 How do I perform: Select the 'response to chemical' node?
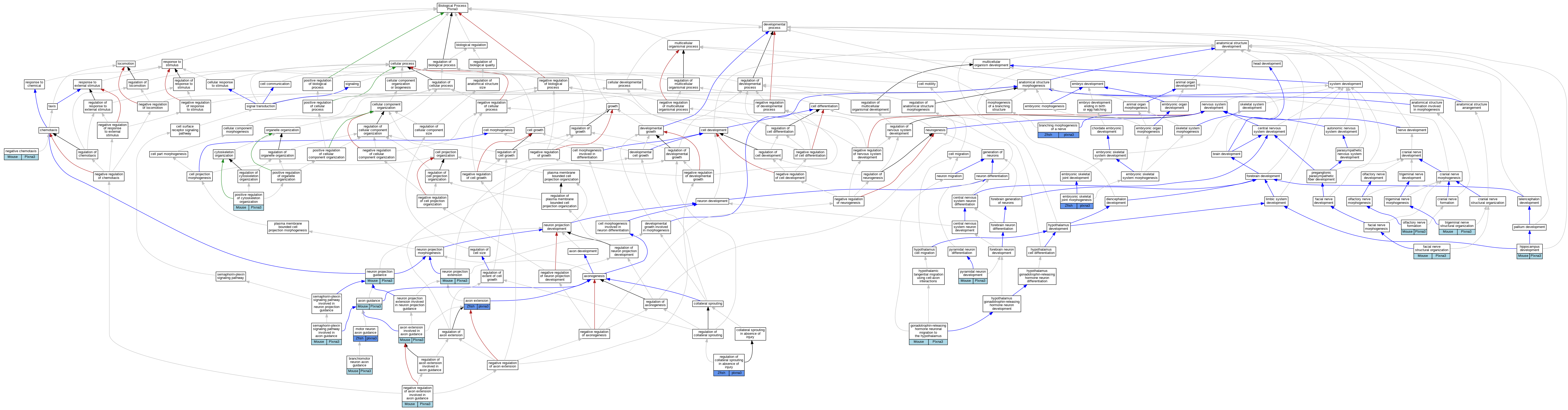click(34, 84)
